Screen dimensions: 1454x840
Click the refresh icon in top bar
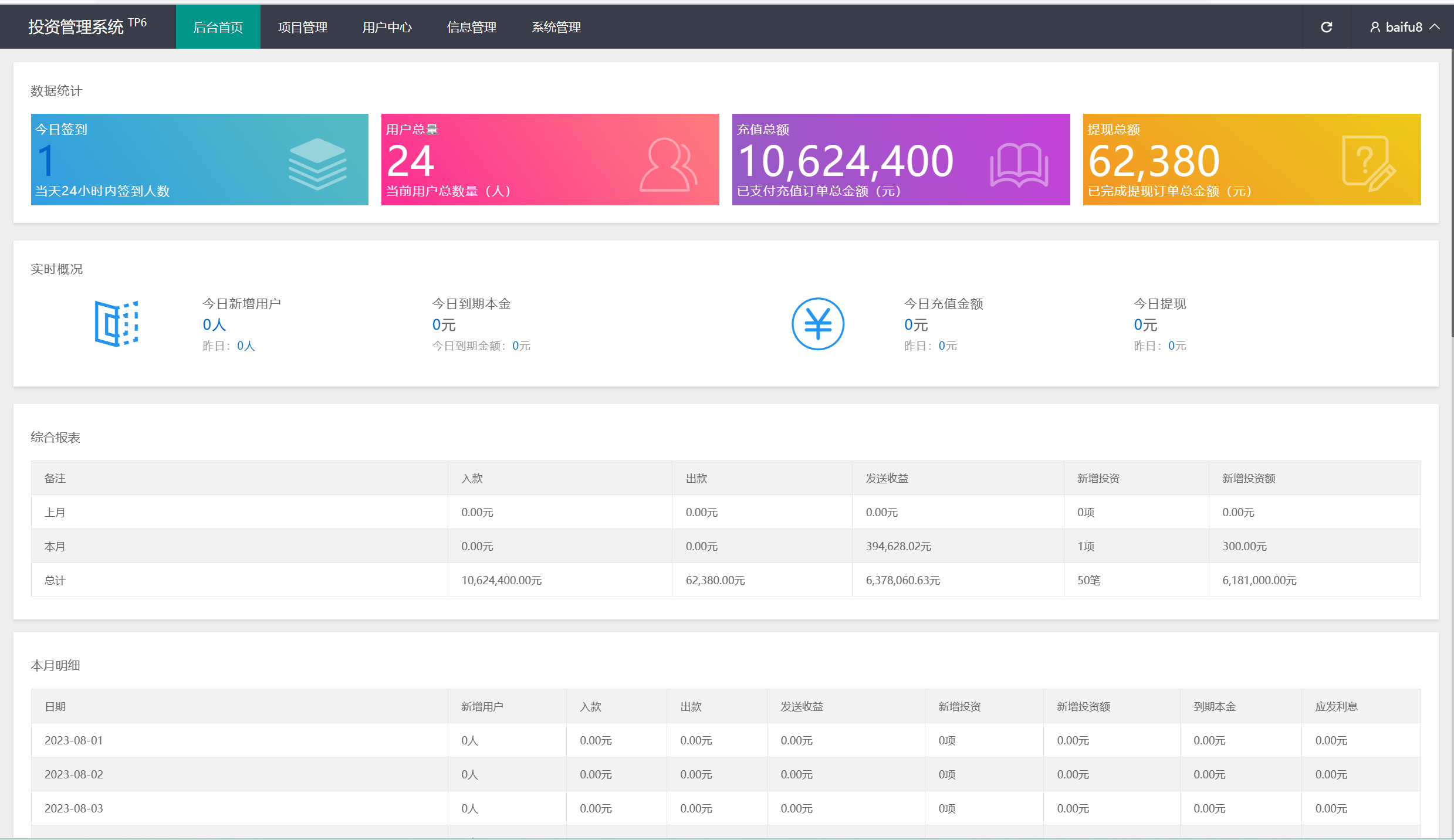point(1326,27)
